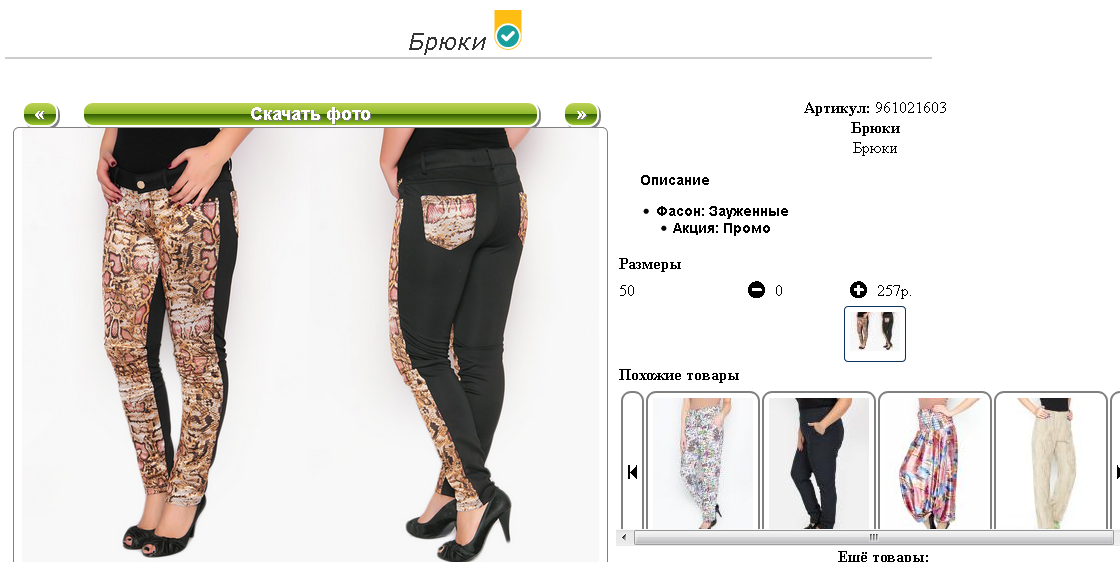Viewport: 1120px width, 562px height.
Task: Open the colorful harem pants similar item
Action: coord(934,463)
